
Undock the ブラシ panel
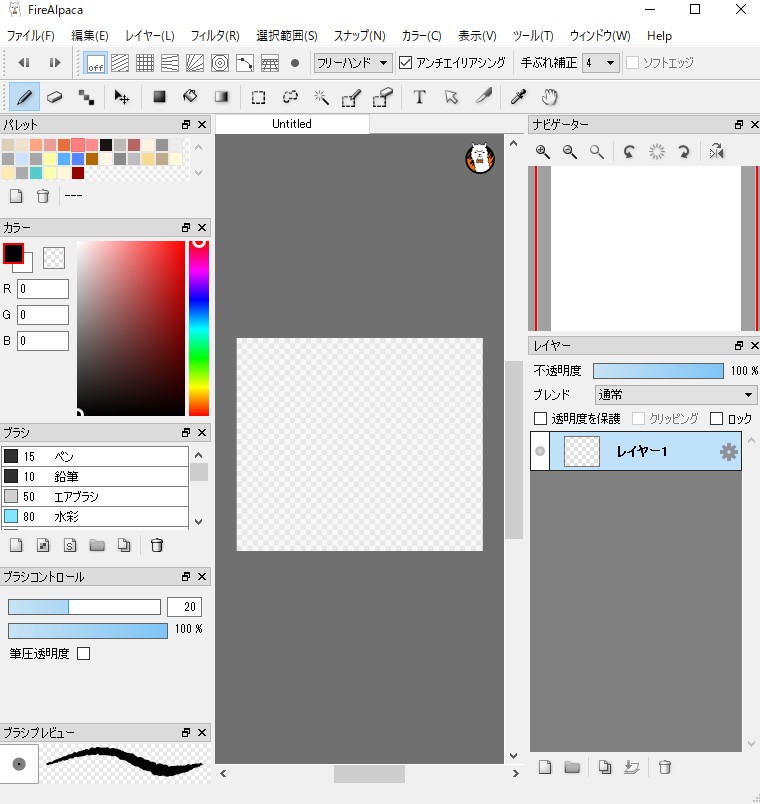tap(186, 432)
